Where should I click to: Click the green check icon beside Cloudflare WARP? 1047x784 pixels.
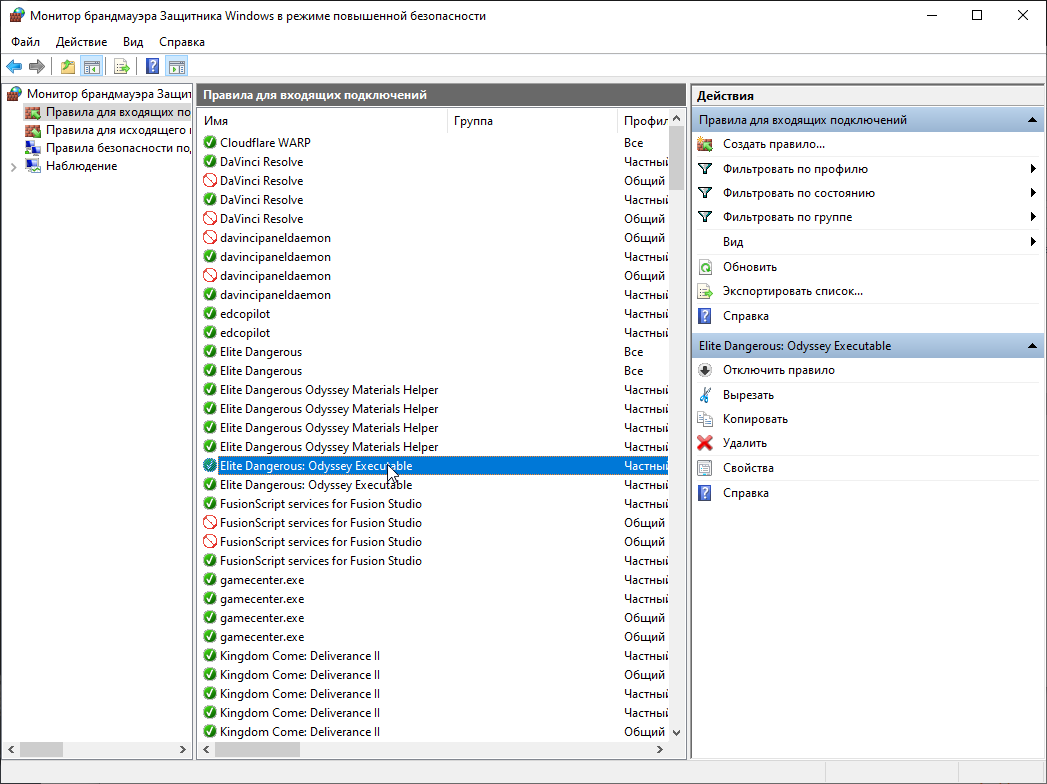(210, 142)
